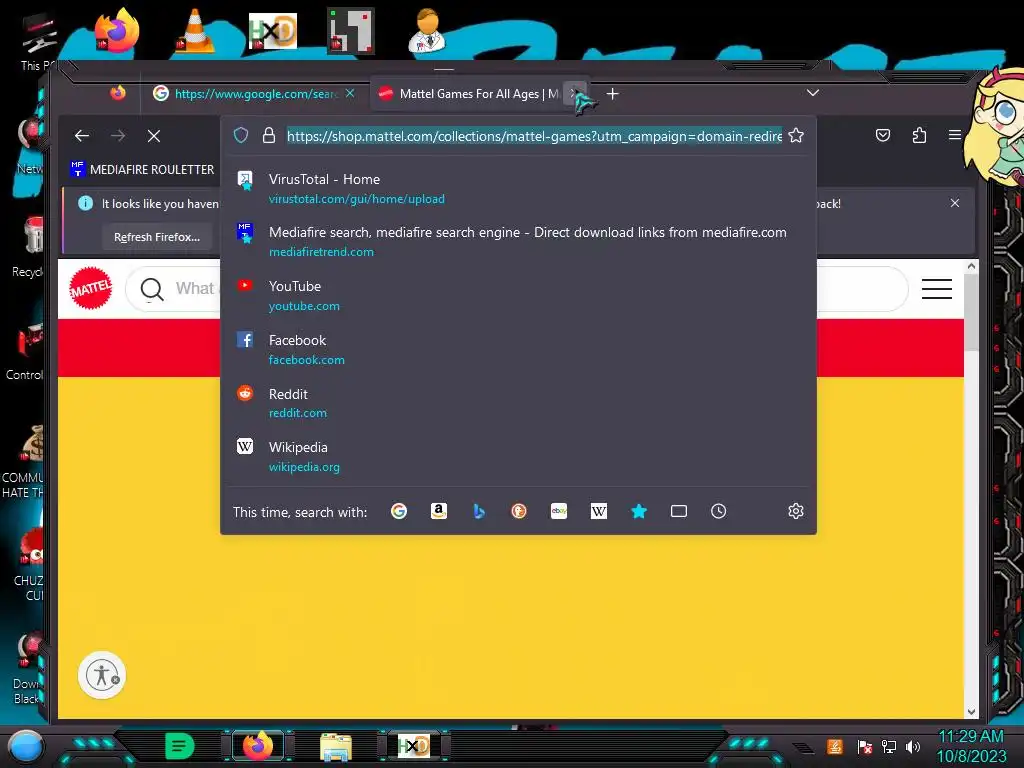Click the page vertical scrollbar thumb
Screen dimensions: 1024x768
point(971,312)
